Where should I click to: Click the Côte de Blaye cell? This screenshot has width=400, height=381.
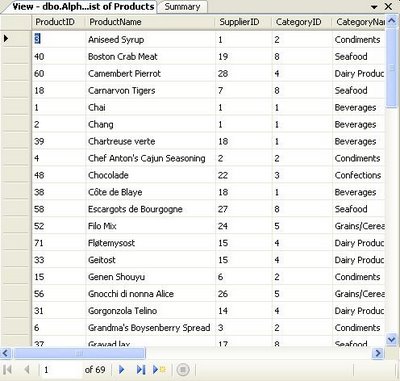point(150,192)
